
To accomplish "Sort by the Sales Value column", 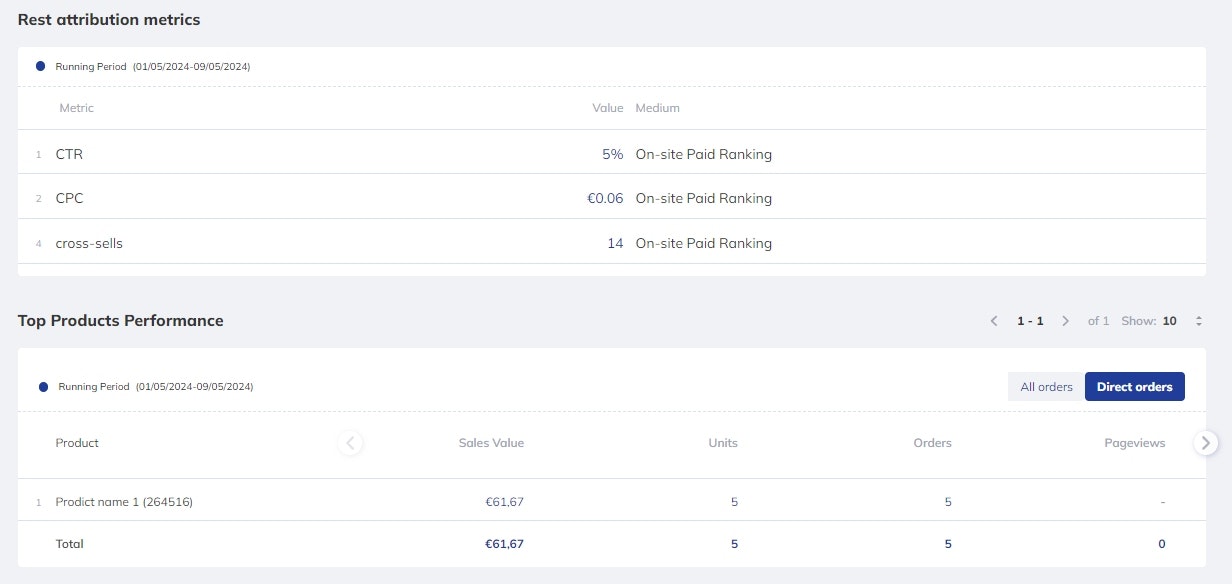I will pos(490,443).
